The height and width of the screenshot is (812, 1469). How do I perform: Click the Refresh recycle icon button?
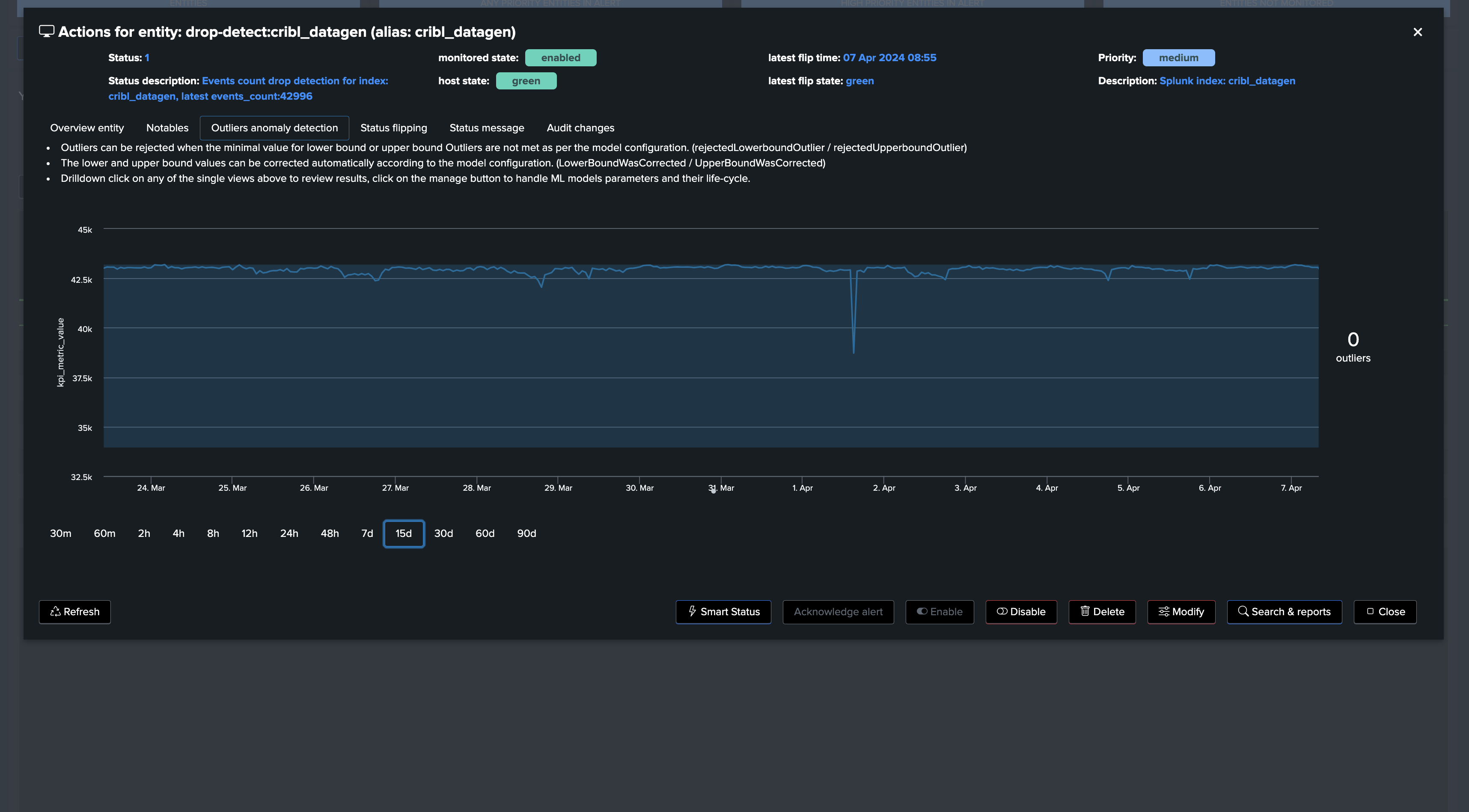click(x=75, y=611)
